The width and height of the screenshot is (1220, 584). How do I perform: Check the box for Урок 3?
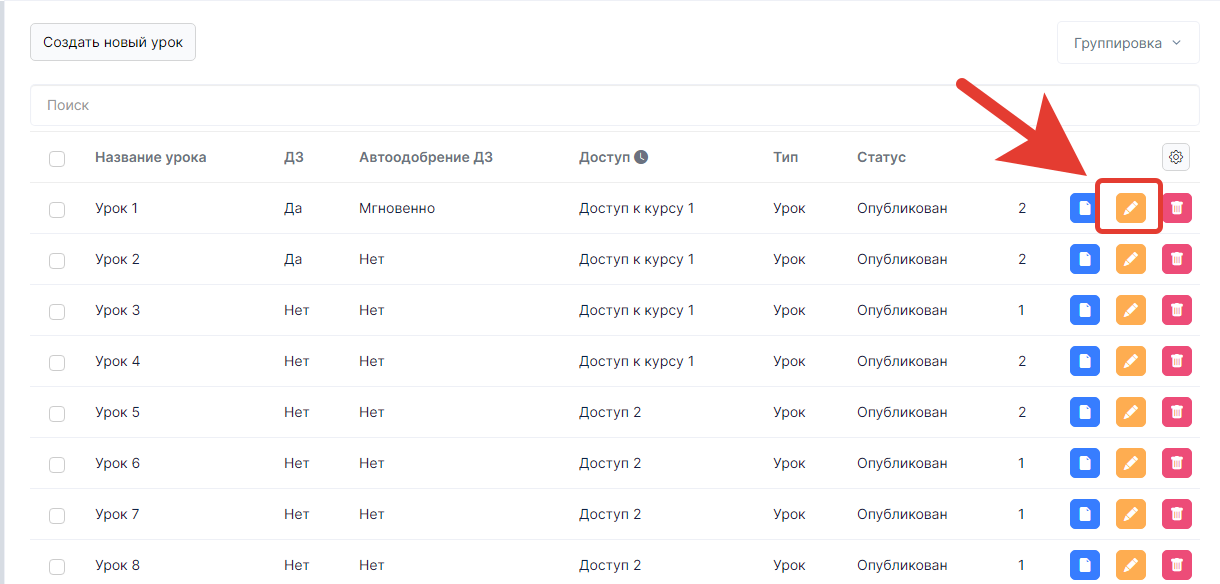(57, 311)
